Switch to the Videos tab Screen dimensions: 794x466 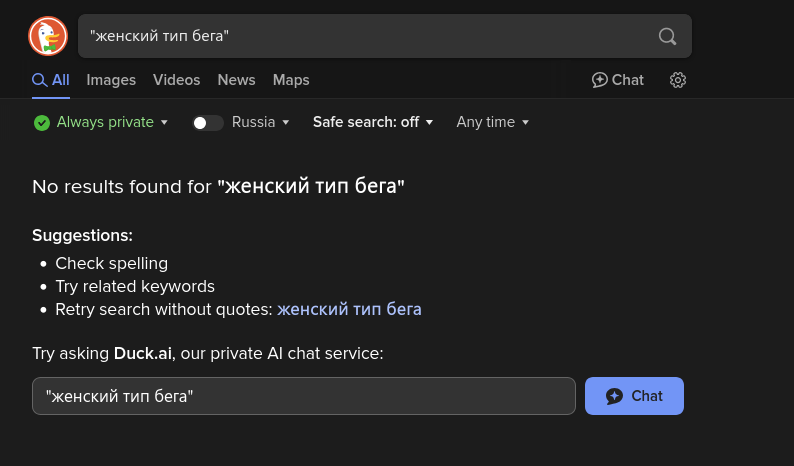tap(176, 80)
